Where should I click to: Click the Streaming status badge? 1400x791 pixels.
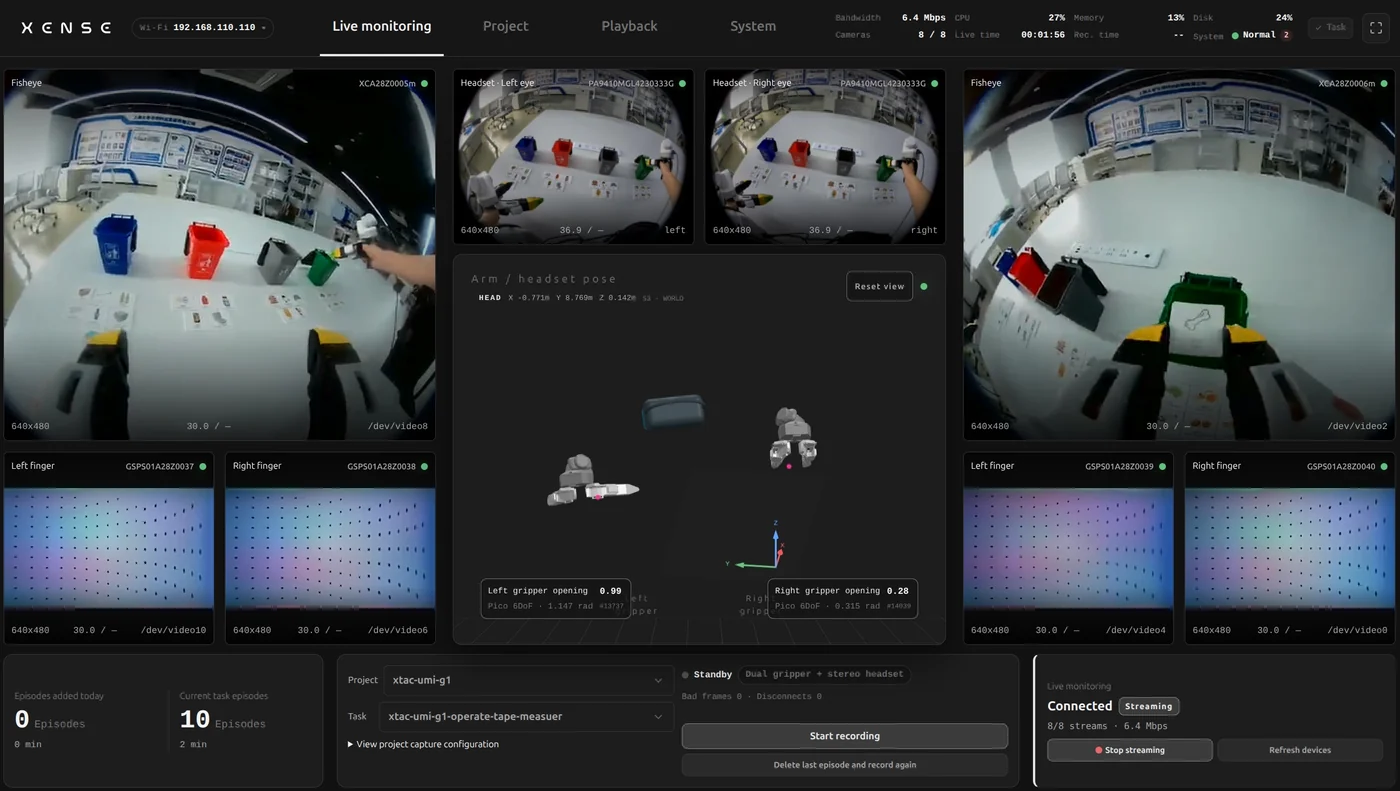1149,706
